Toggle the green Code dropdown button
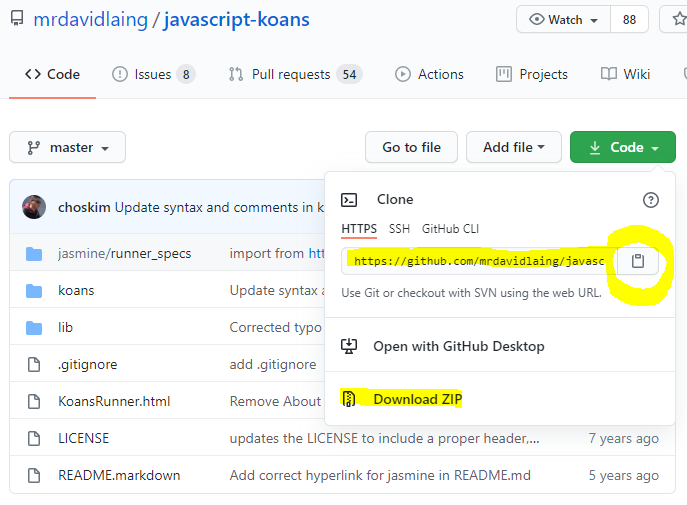 (623, 147)
